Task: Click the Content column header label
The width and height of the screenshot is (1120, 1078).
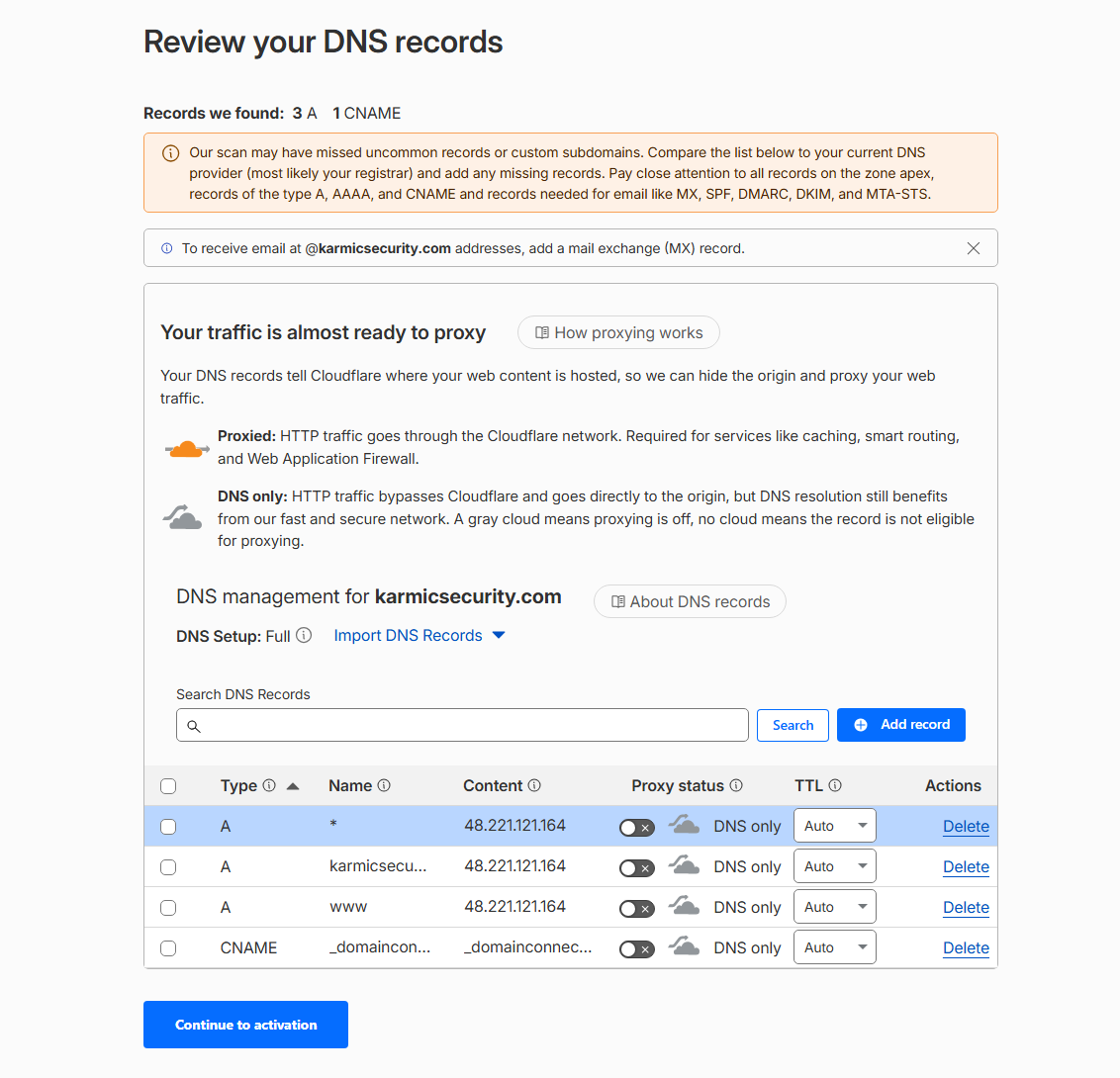Action: tap(493, 786)
